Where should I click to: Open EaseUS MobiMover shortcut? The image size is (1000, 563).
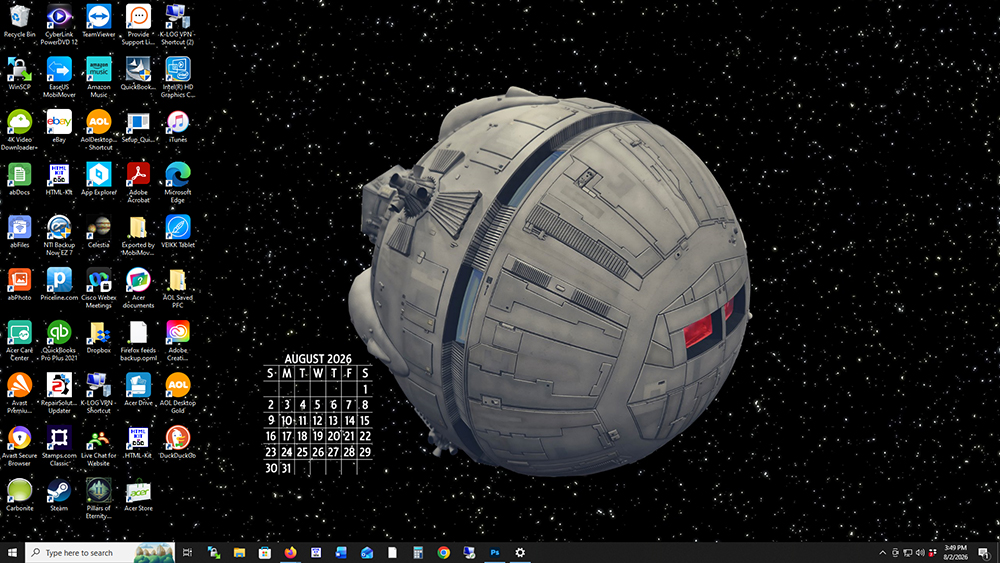click(x=59, y=77)
